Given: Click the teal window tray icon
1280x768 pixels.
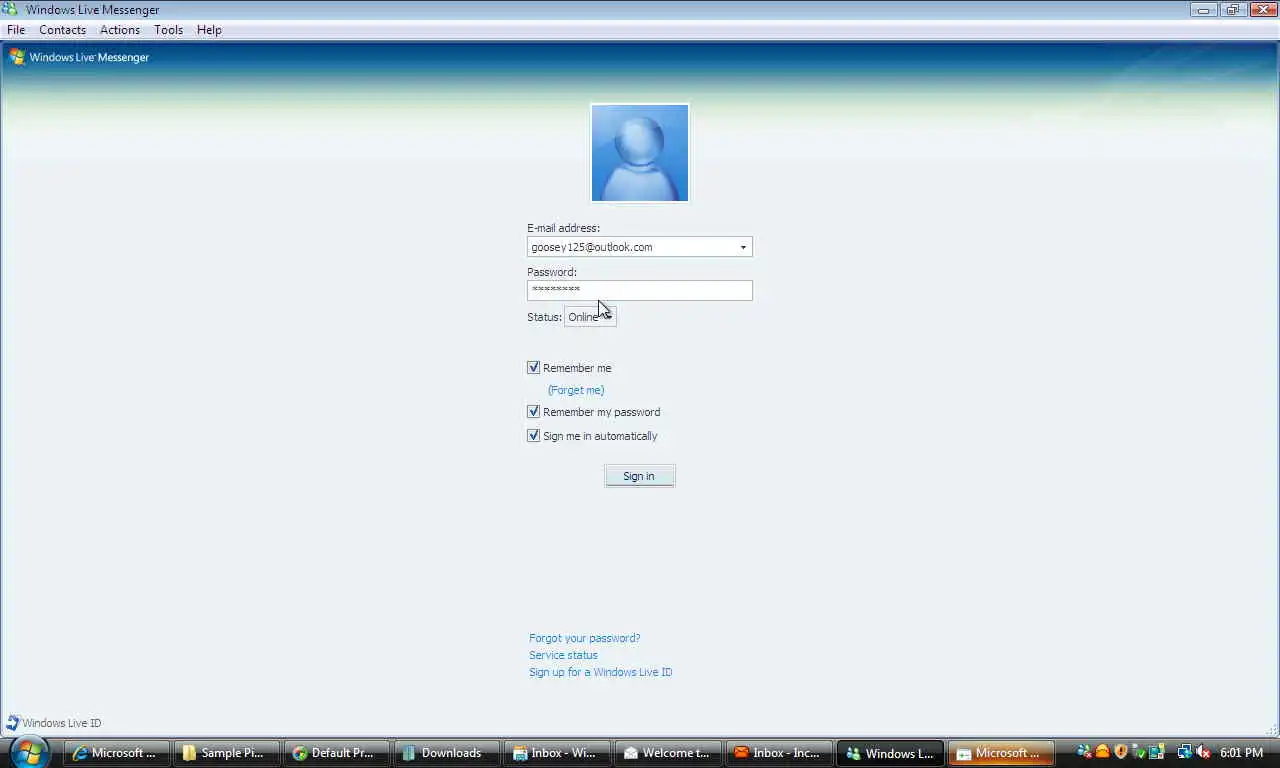Looking at the screenshot, I should tap(1157, 752).
